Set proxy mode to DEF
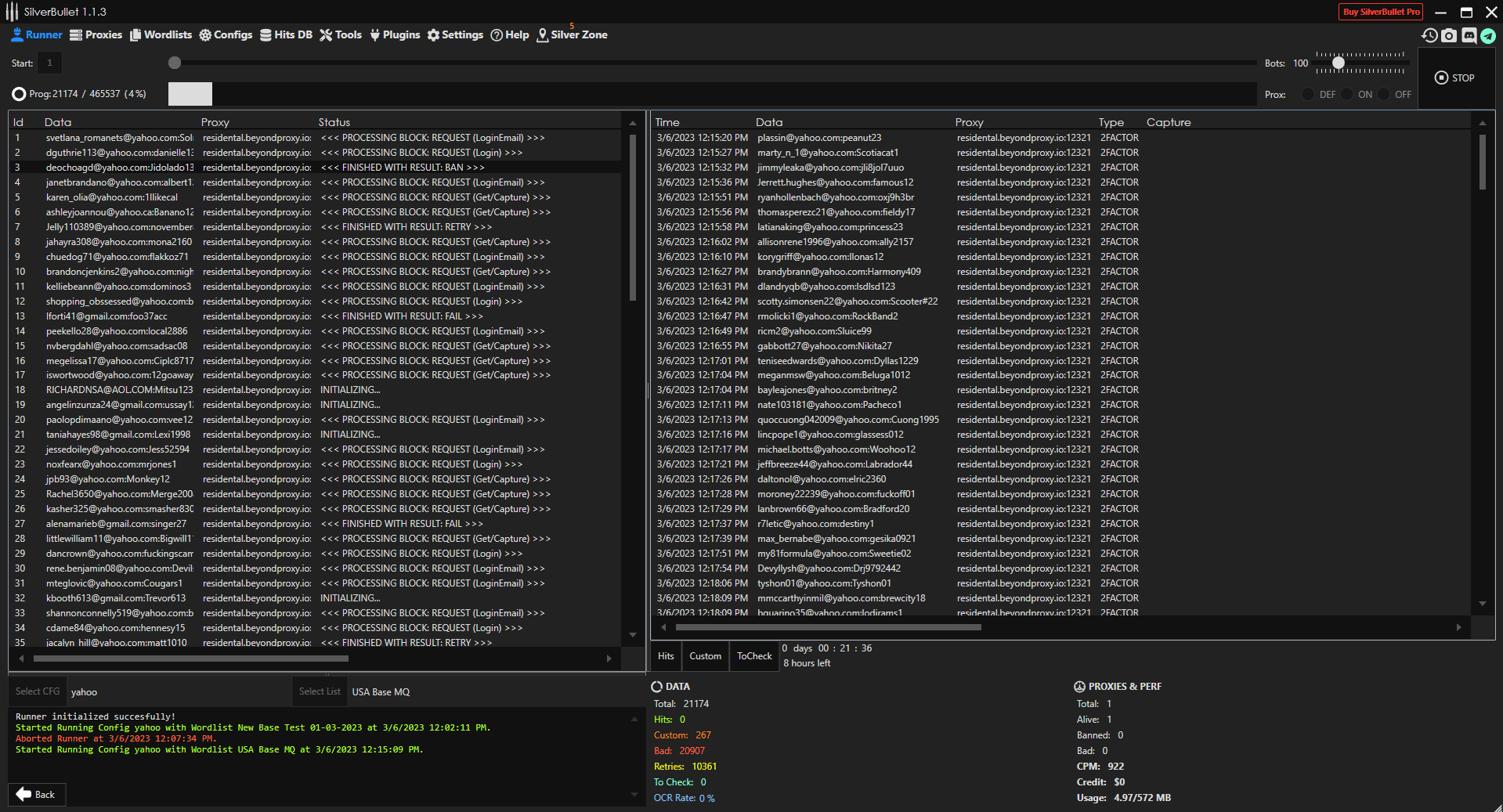1503x812 pixels. [x=1308, y=94]
